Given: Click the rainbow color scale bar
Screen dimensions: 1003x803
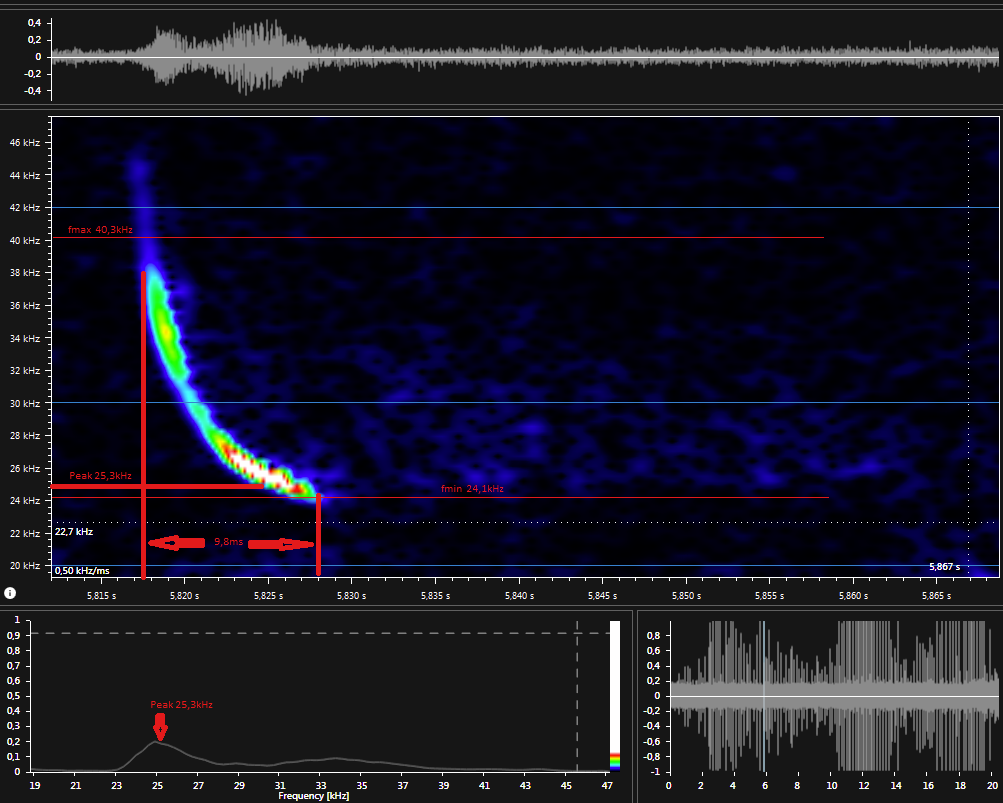Looking at the screenshot, I should point(614,760).
